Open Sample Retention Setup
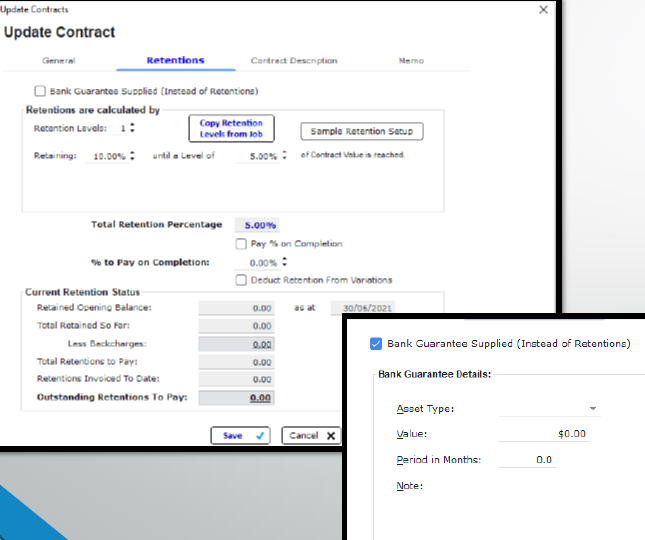 pyautogui.click(x=362, y=131)
